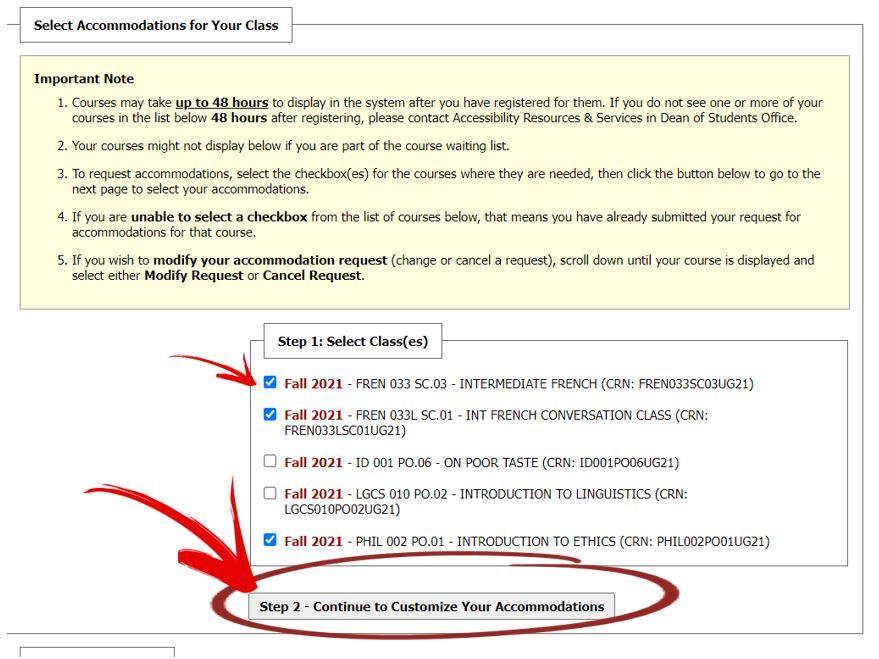Uncheck the FREN 033 SC.03 Intermediate French checkbox

pyautogui.click(x=270, y=382)
